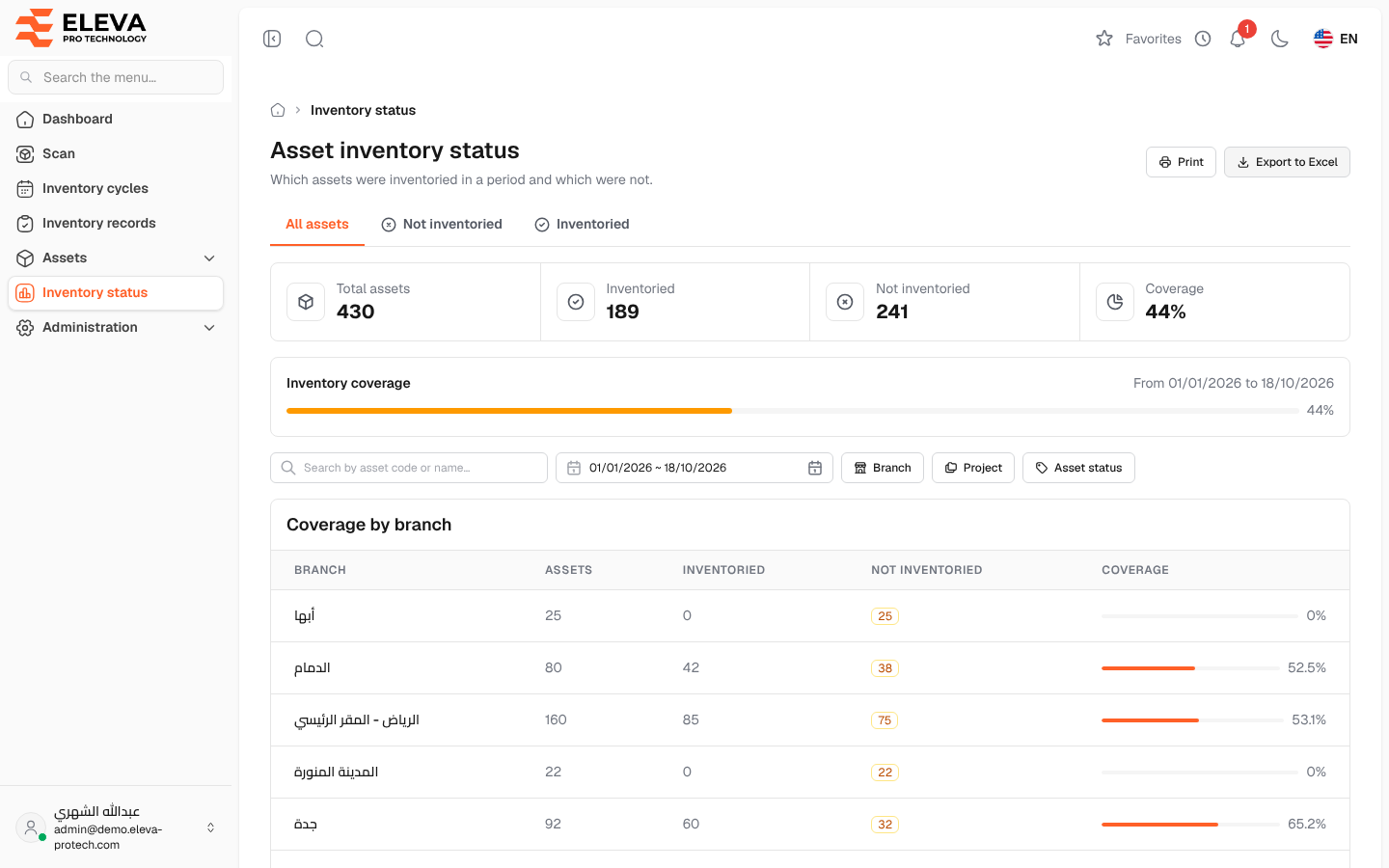The width and height of the screenshot is (1389, 868).
Task: Toggle dark mode moon icon
Action: pyautogui.click(x=1280, y=39)
